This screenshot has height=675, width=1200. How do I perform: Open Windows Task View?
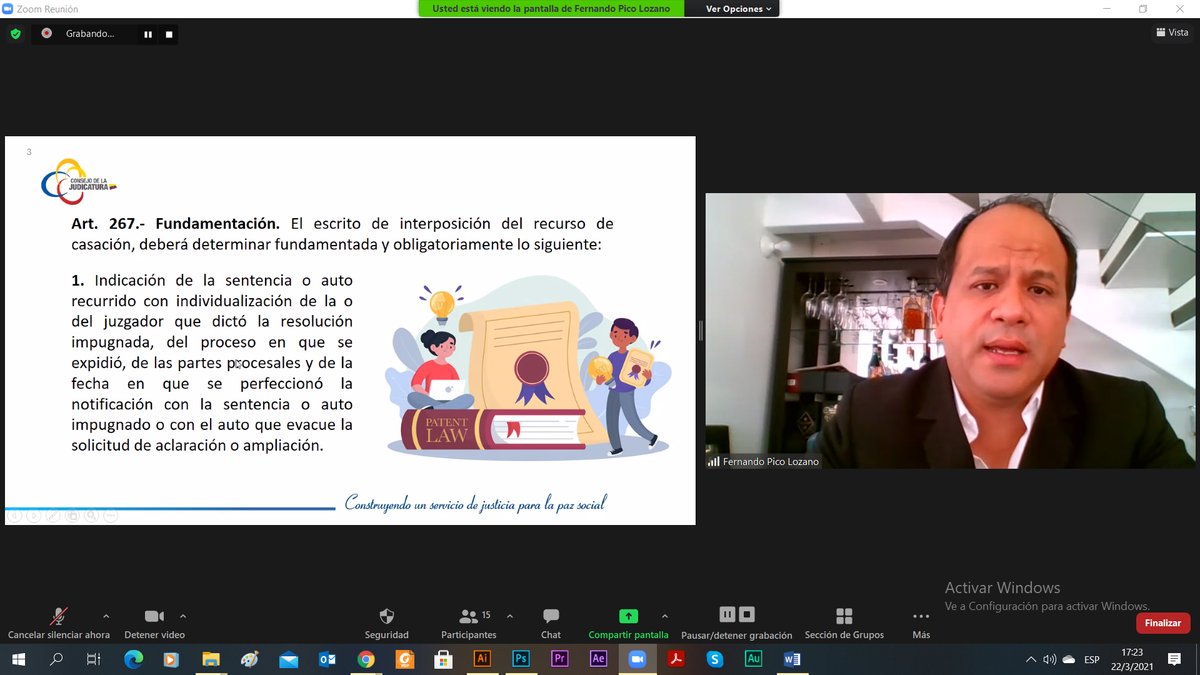click(94, 659)
